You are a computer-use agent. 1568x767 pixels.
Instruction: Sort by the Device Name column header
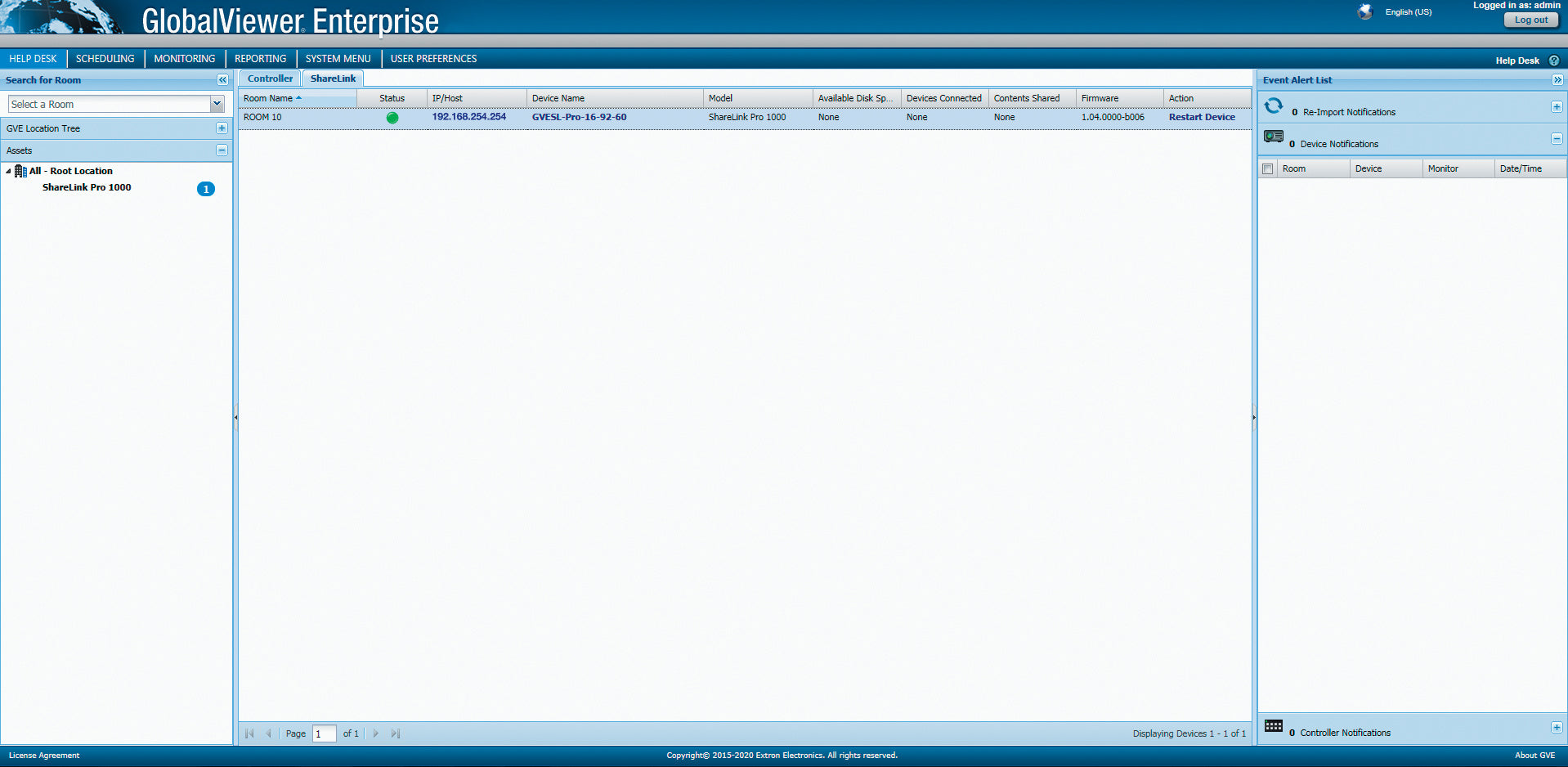tap(615, 98)
